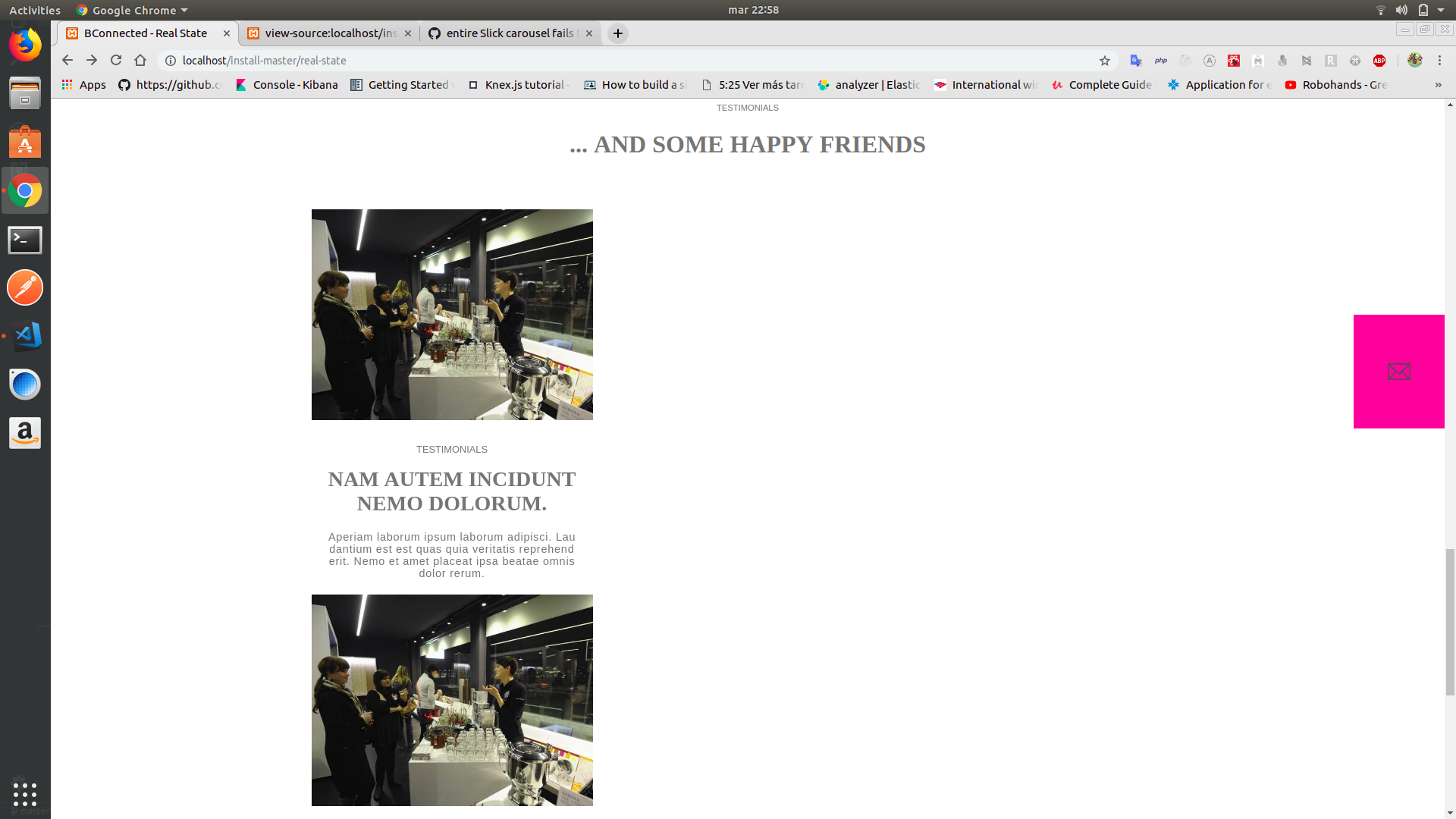Open the Adblock Plus extension icon

(1380, 61)
